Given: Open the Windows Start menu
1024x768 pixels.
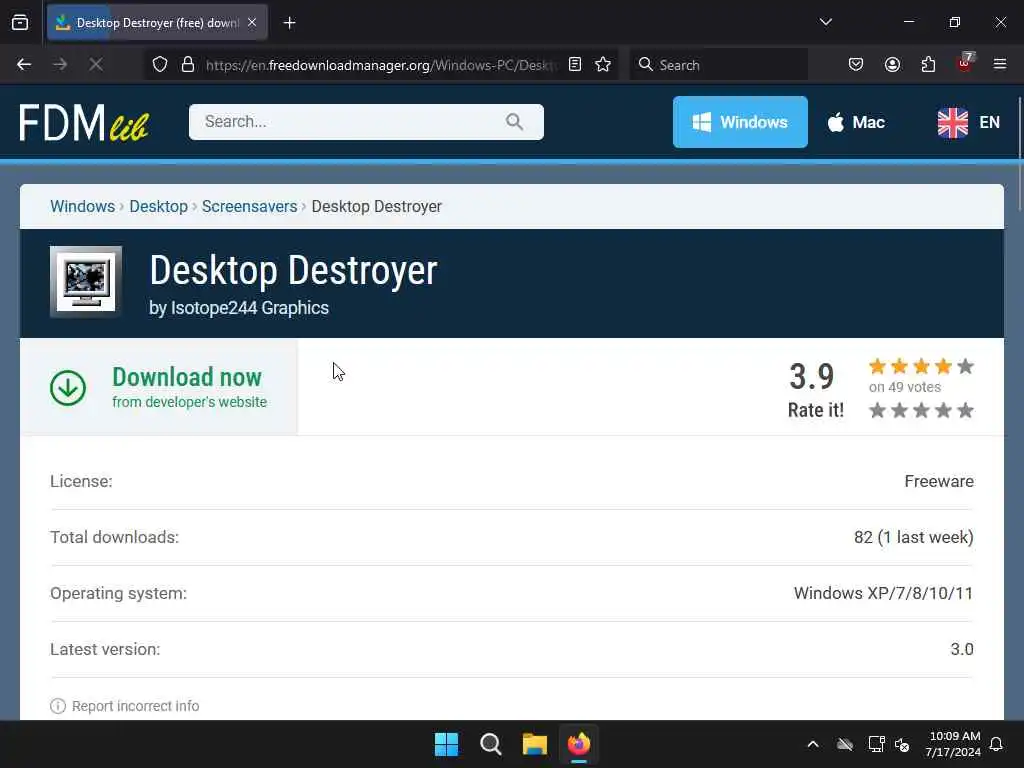Looking at the screenshot, I should (x=447, y=744).
